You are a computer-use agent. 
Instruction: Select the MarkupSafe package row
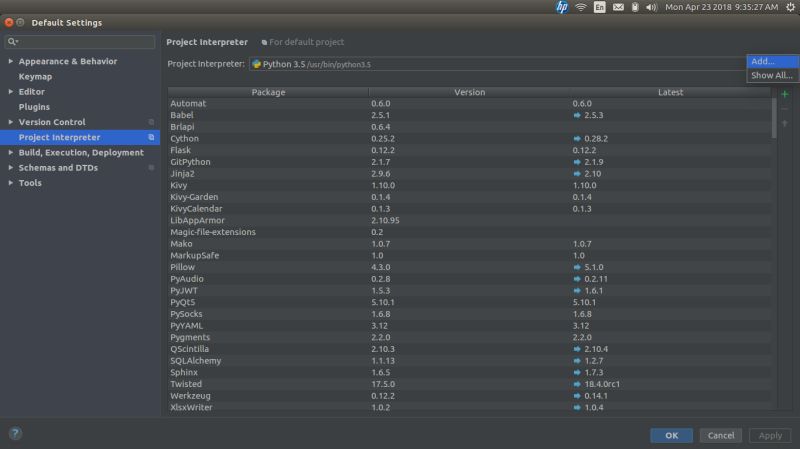[x=469, y=256]
